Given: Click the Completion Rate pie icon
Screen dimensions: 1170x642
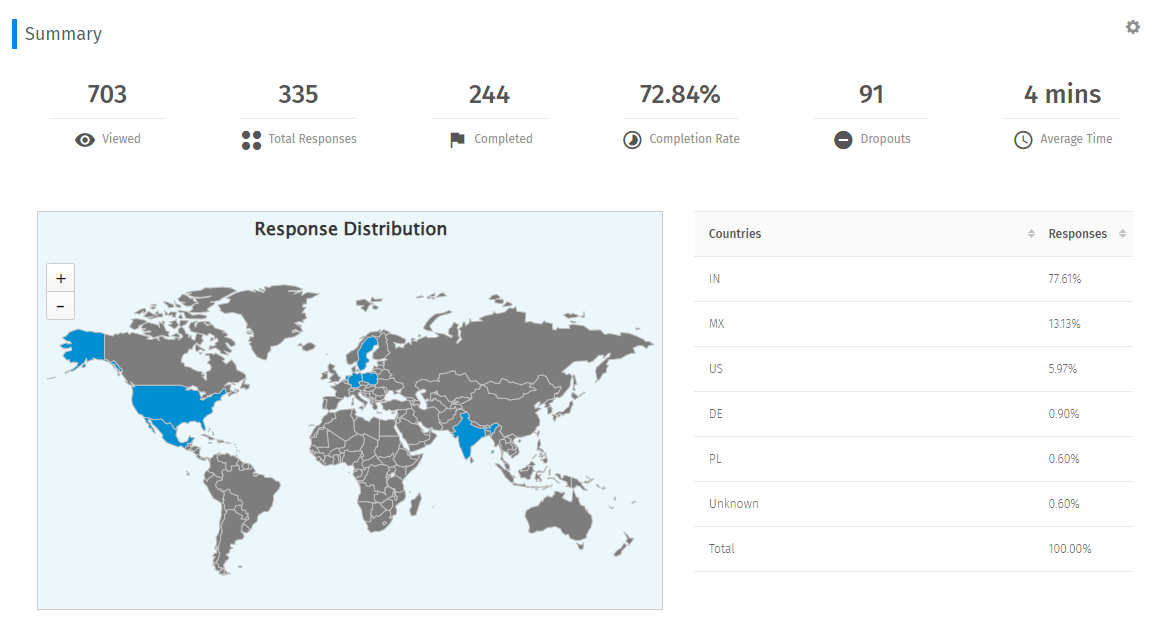Looking at the screenshot, I should coord(632,140).
